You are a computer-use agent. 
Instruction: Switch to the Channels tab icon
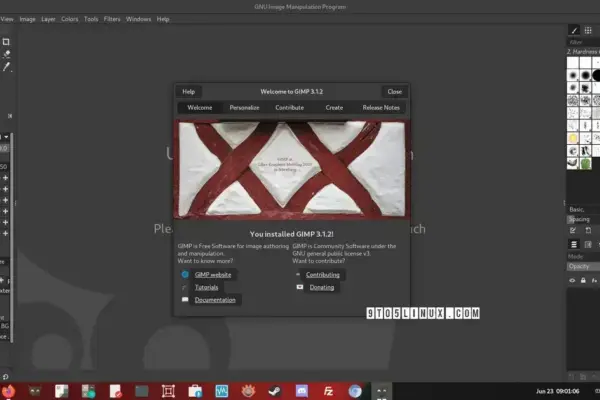coord(588,244)
